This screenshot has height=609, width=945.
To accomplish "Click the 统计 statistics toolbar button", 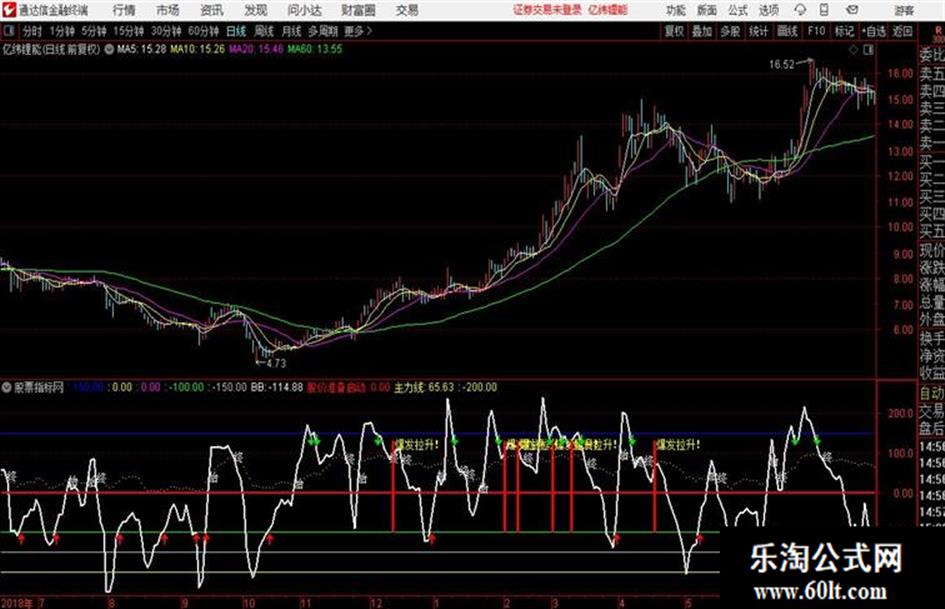I will (x=759, y=31).
